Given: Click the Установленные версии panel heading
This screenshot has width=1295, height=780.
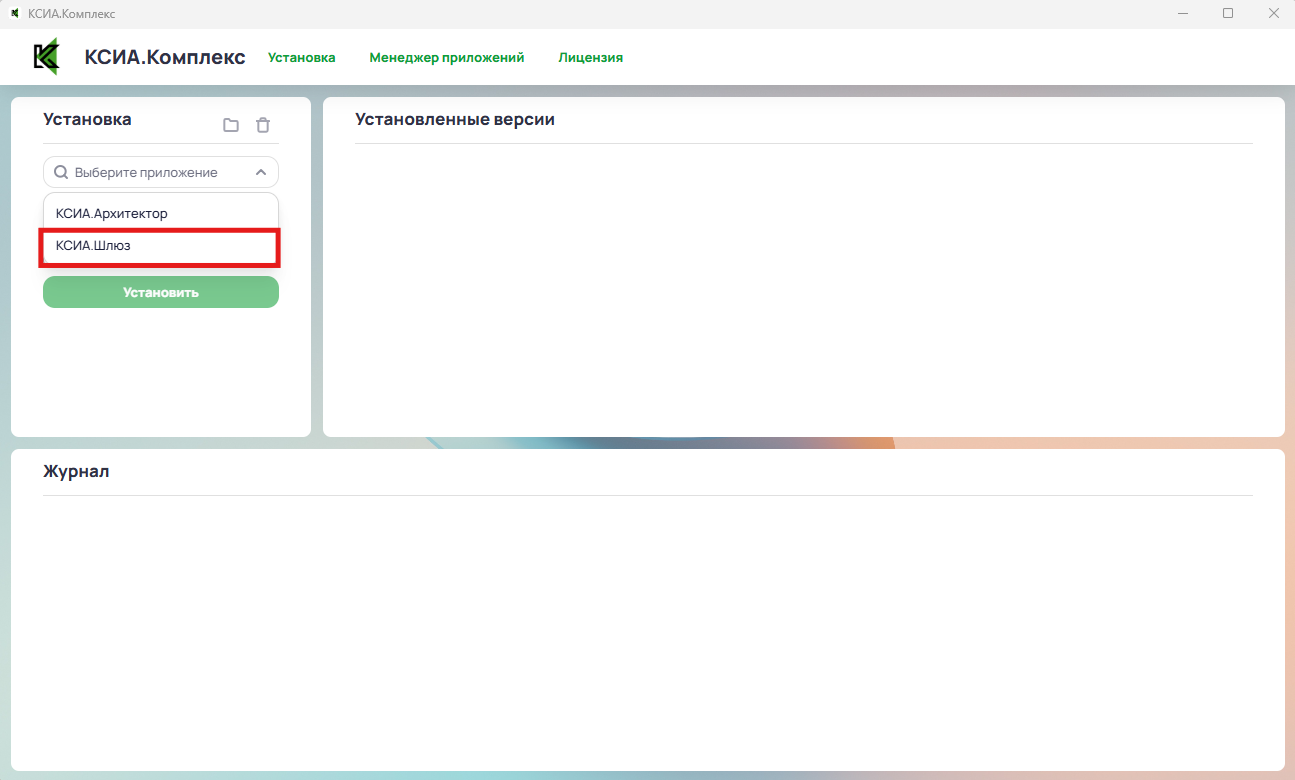Looking at the screenshot, I should (x=455, y=120).
